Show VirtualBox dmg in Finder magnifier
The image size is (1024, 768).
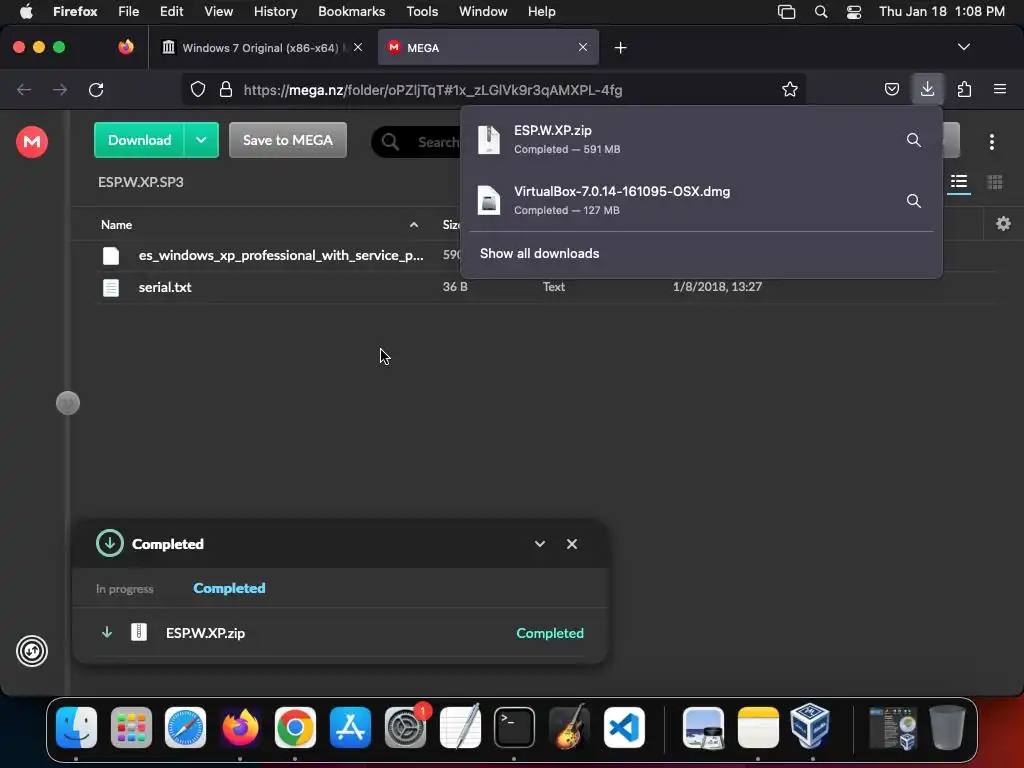pyautogui.click(x=914, y=200)
